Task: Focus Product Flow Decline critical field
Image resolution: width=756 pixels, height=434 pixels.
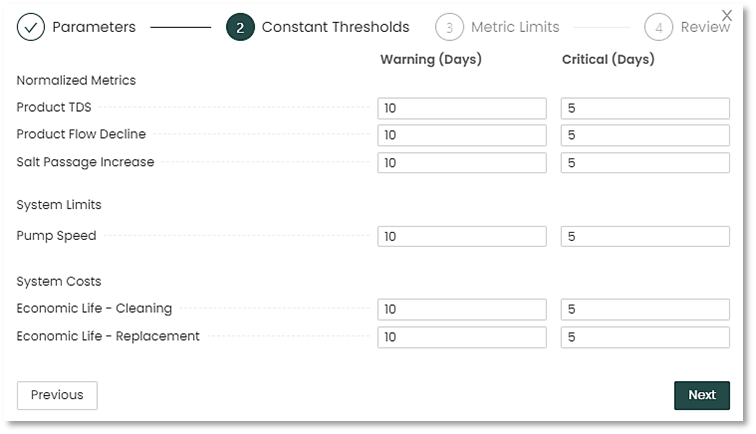Action: 645,135
